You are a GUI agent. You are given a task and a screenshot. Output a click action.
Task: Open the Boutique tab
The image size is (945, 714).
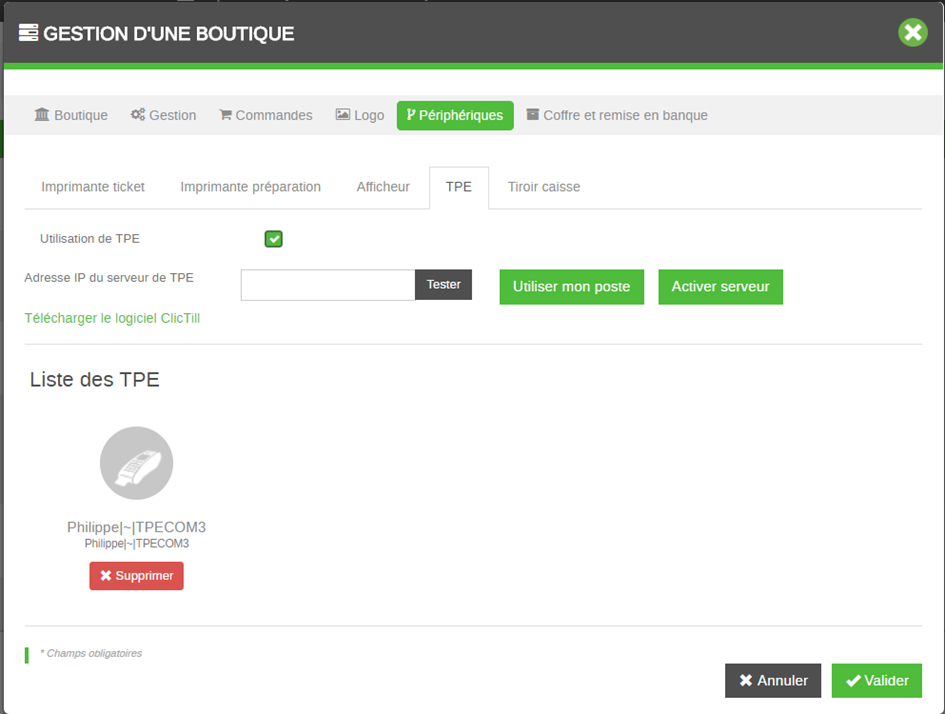71,115
